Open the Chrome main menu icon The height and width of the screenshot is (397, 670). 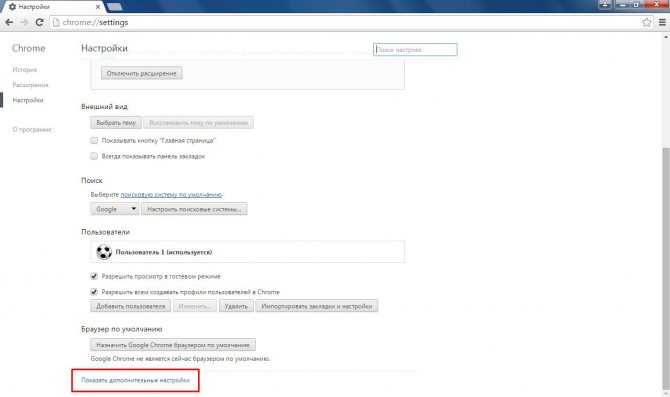click(662, 22)
